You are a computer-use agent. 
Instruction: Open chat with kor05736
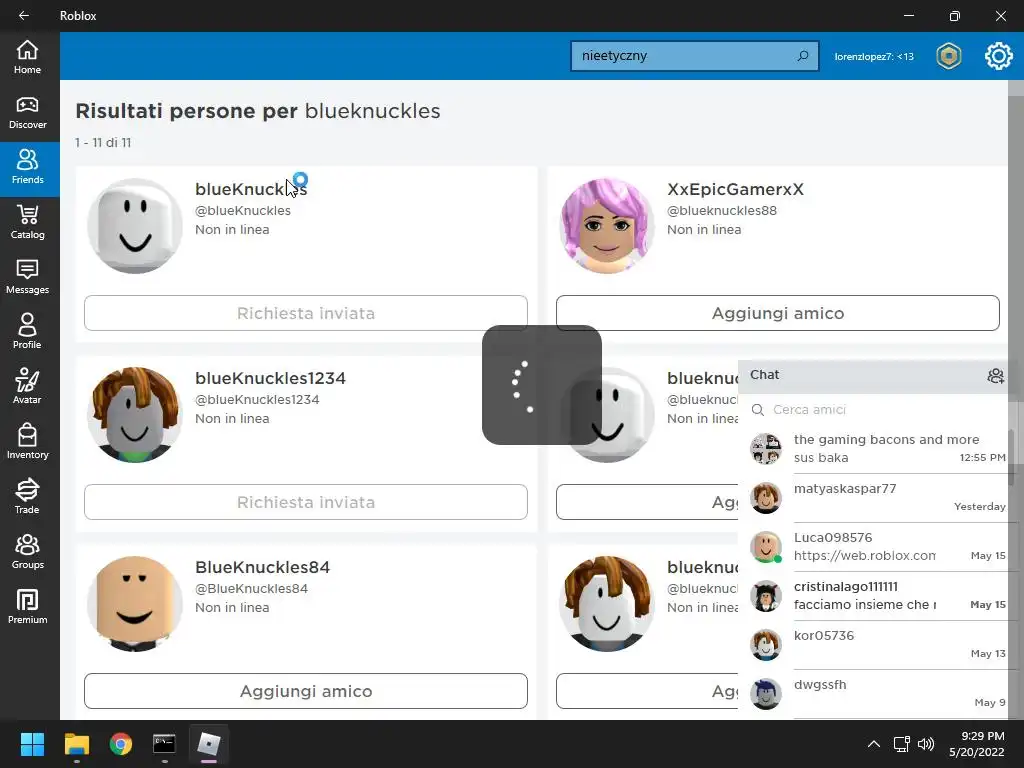click(x=877, y=645)
